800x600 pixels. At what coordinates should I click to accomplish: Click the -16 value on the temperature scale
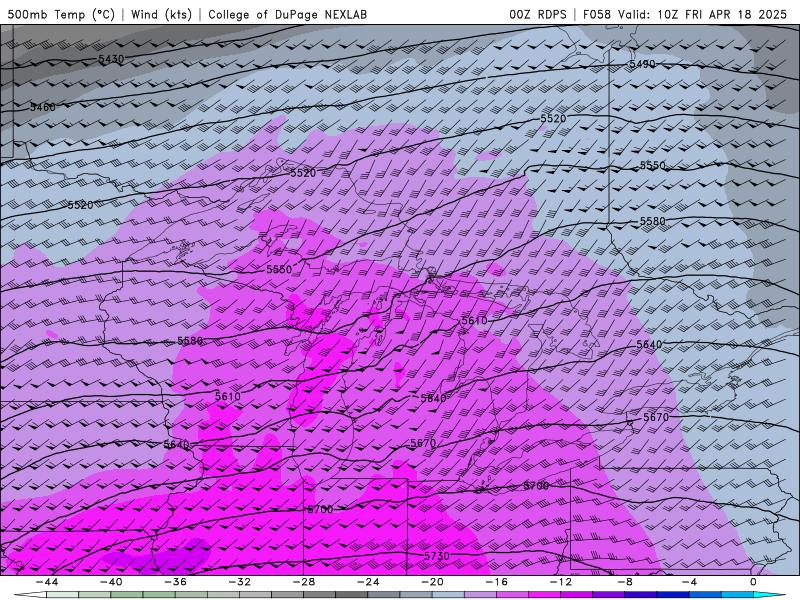click(x=496, y=582)
